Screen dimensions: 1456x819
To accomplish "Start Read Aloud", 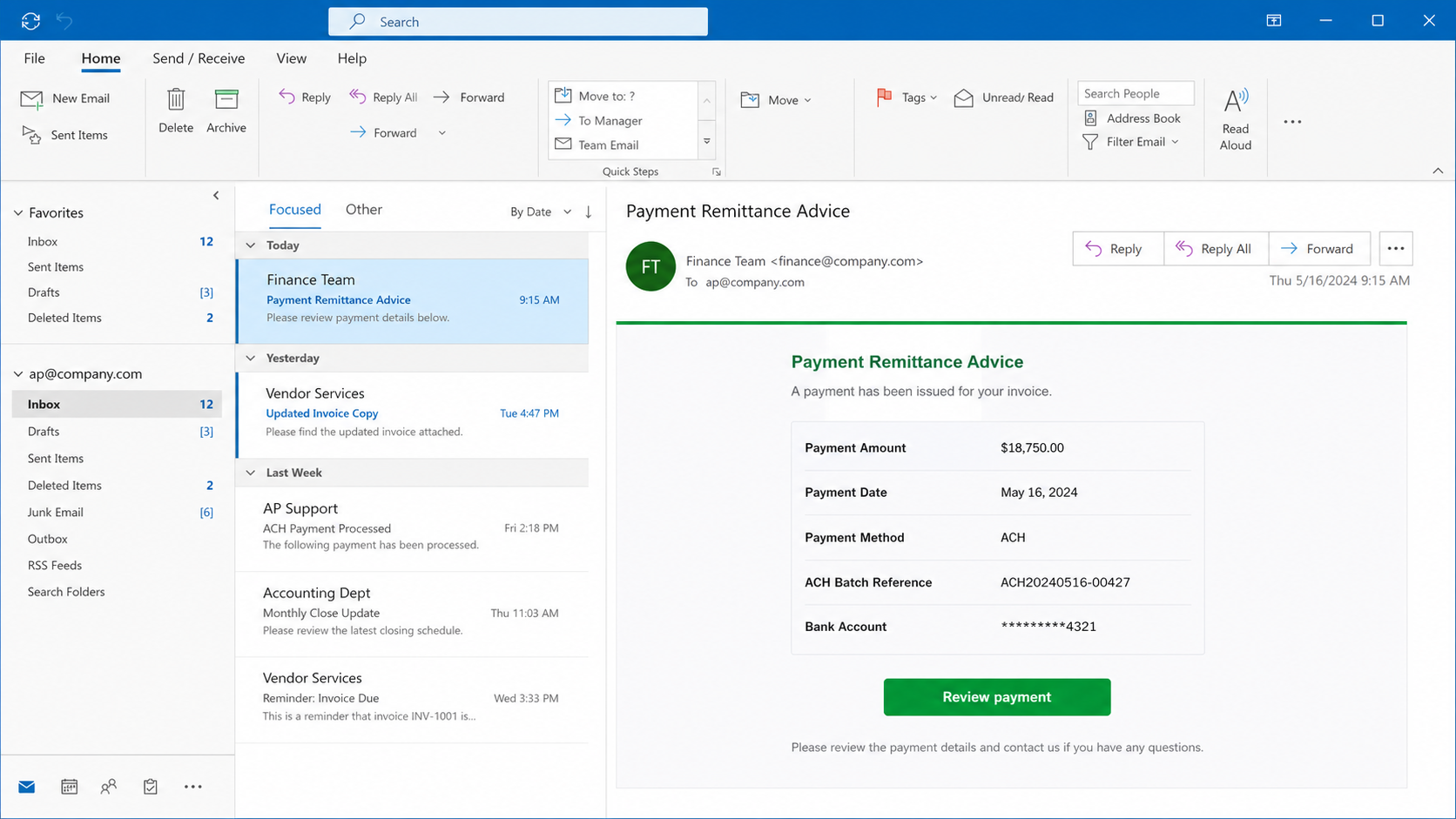I will 1235,119.
